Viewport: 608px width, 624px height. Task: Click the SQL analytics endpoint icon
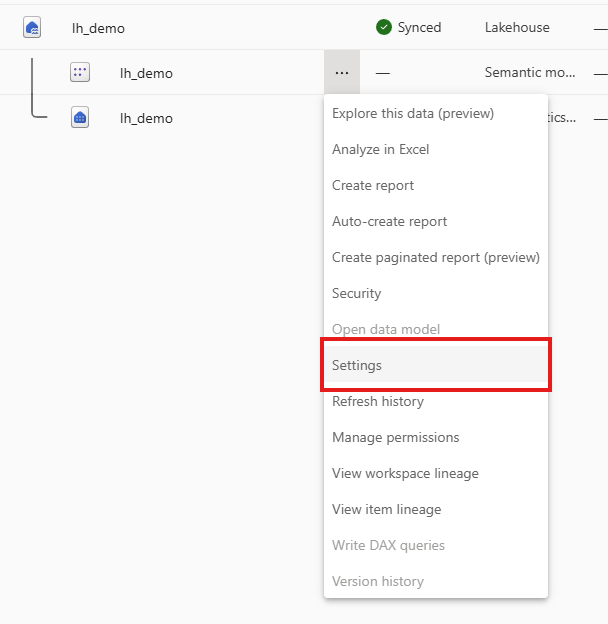pos(80,118)
